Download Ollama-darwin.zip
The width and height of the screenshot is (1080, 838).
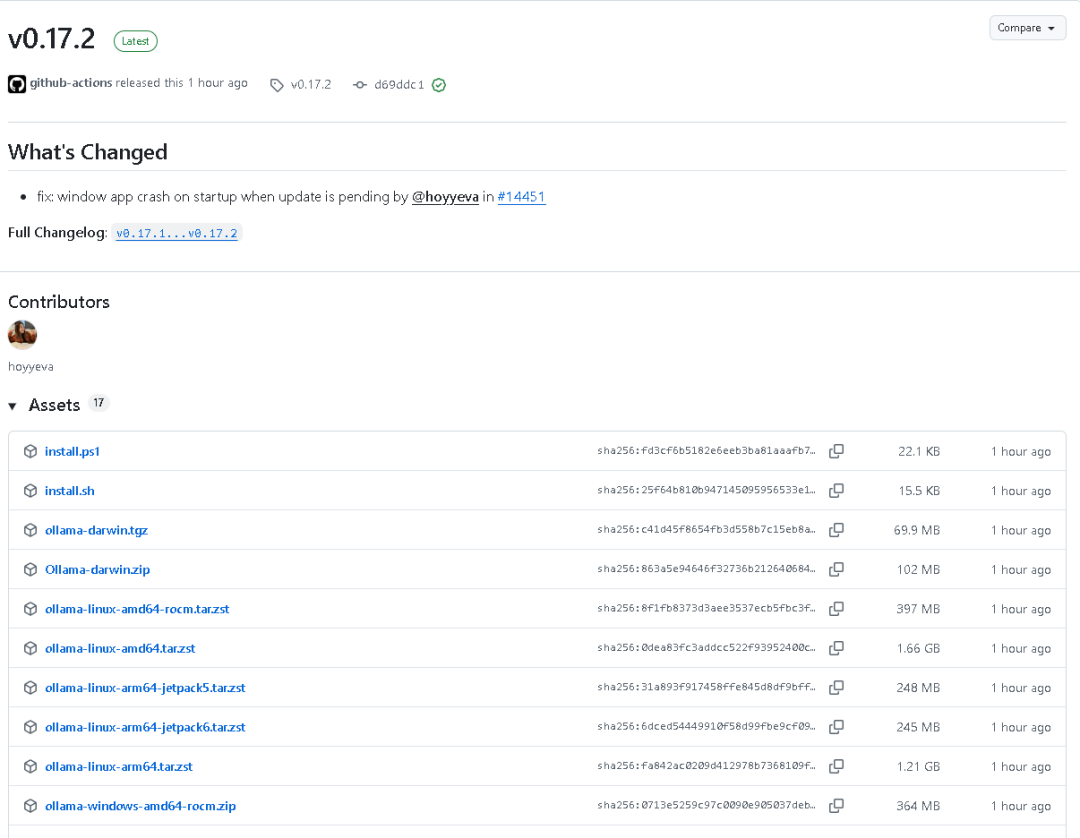pyautogui.click(x=97, y=569)
